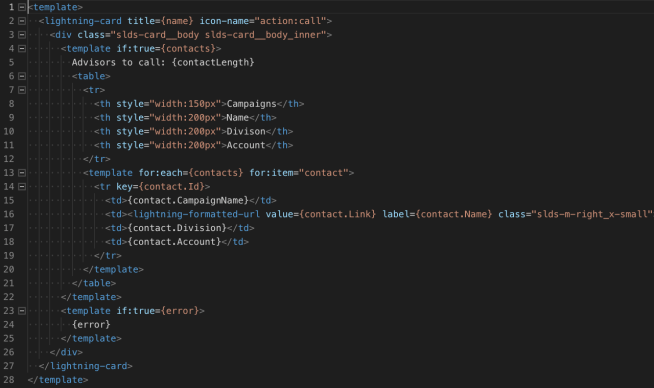Click the "action:call" attribute value
The width and height of the screenshot is (654, 388).
(x=290, y=21)
